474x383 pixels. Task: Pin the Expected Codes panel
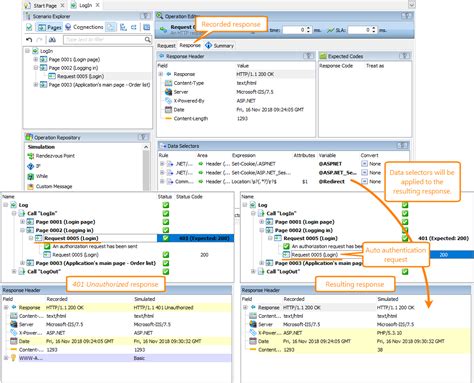click(404, 56)
